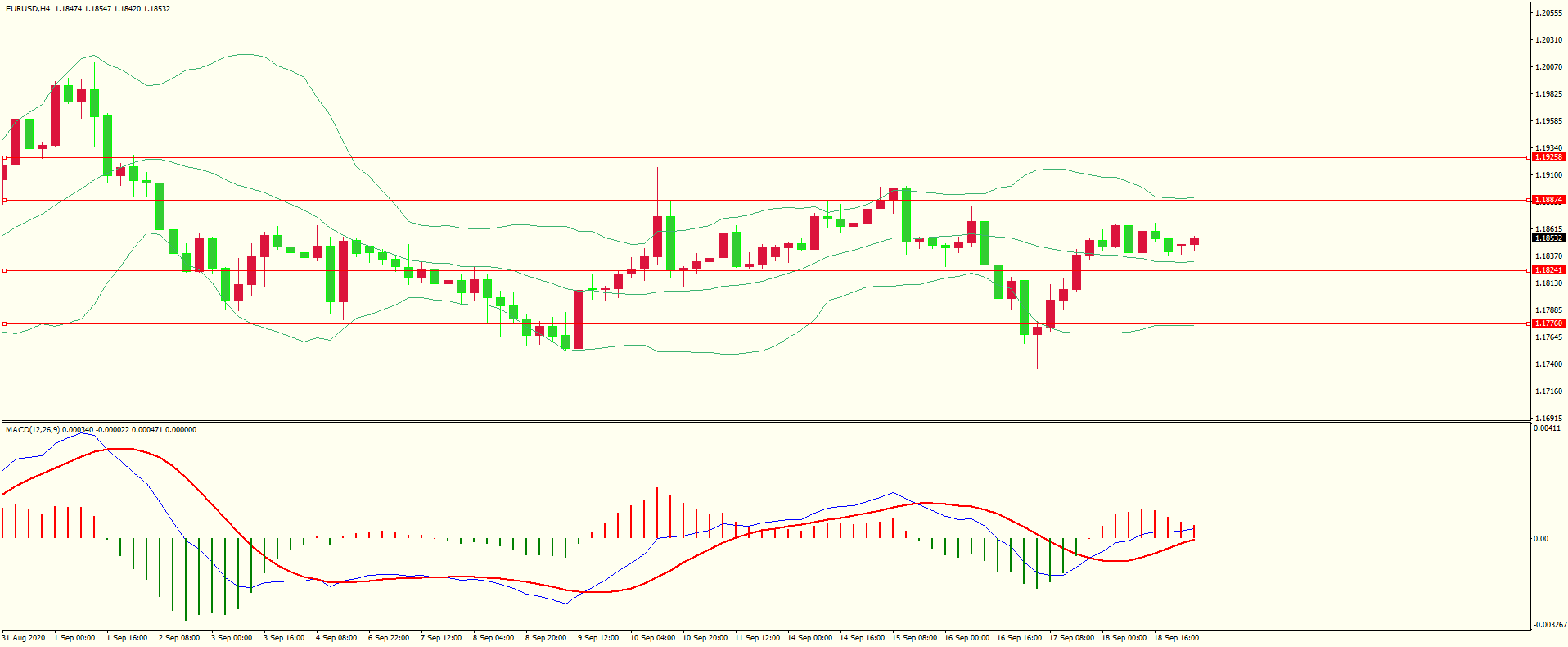The height and width of the screenshot is (647, 1568).
Task: Click the 1.17645 price scale label
Action: [1549, 337]
